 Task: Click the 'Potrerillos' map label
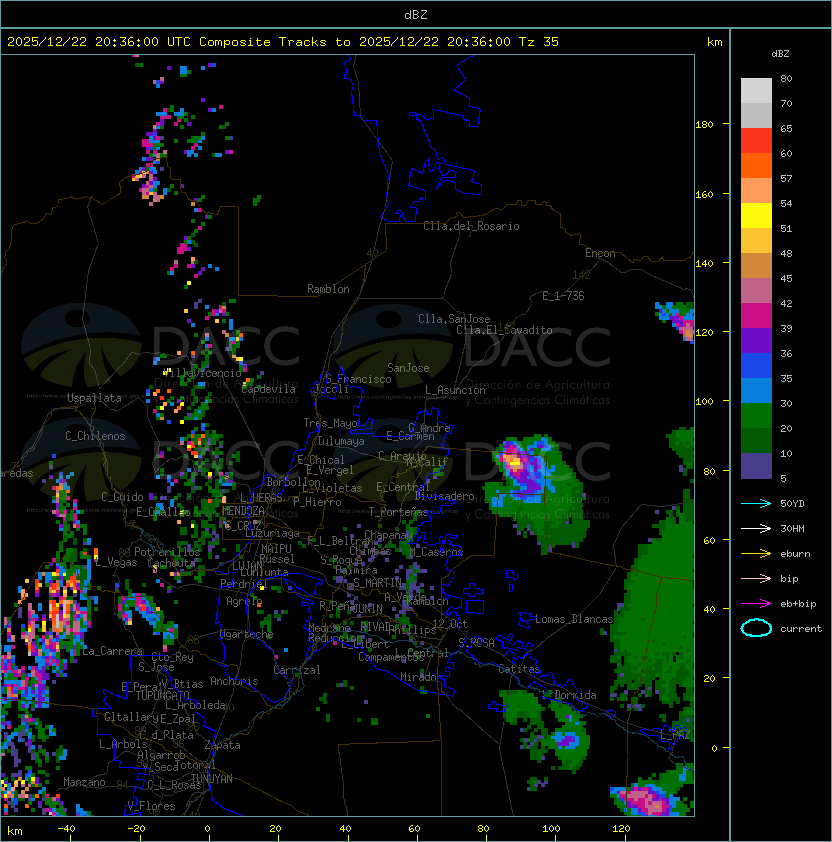[x=167, y=552]
